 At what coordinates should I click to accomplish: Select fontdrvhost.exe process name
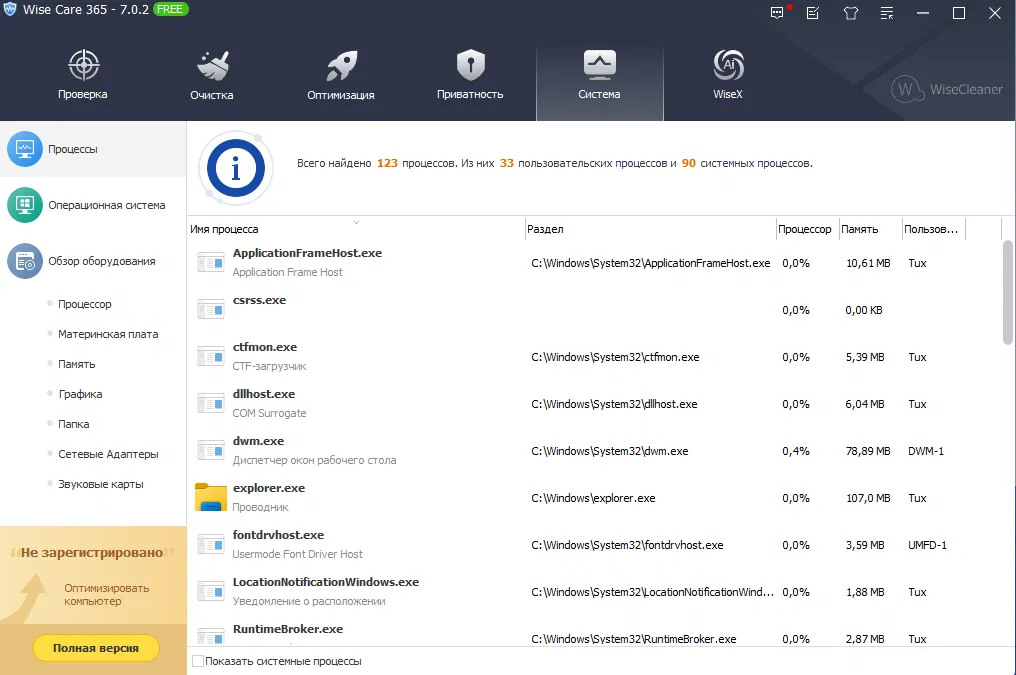click(278, 535)
